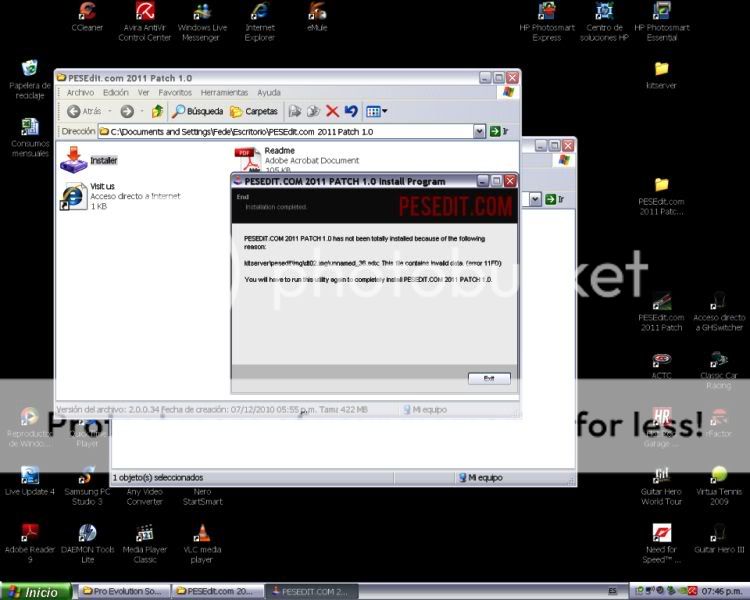Viewport: 750px width, 600px height.
Task: Click the Atrás back button
Action: (84, 111)
